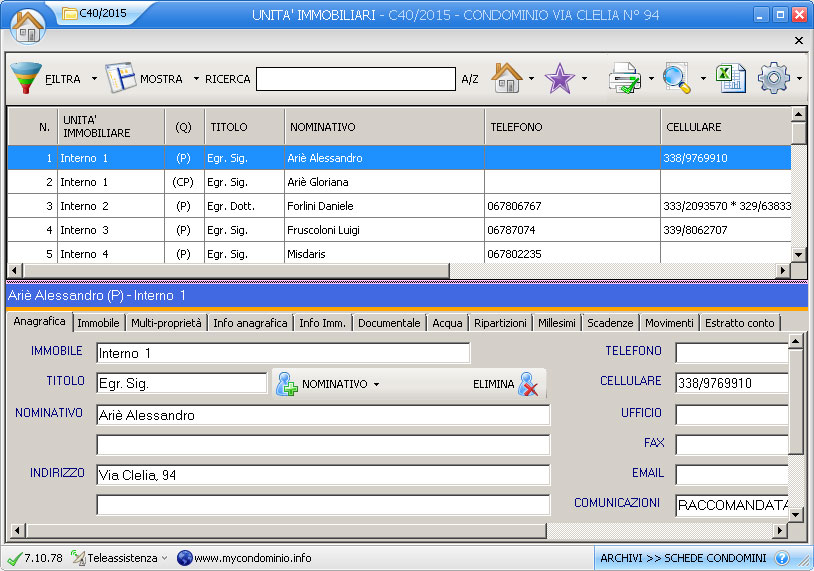This screenshot has height=571, width=814.
Task: Click the purple star favorites icon
Action: tap(560, 78)
